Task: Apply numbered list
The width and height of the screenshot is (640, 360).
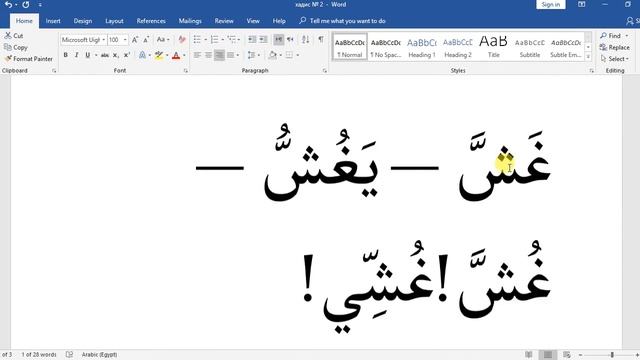Action: click(214, 40)
